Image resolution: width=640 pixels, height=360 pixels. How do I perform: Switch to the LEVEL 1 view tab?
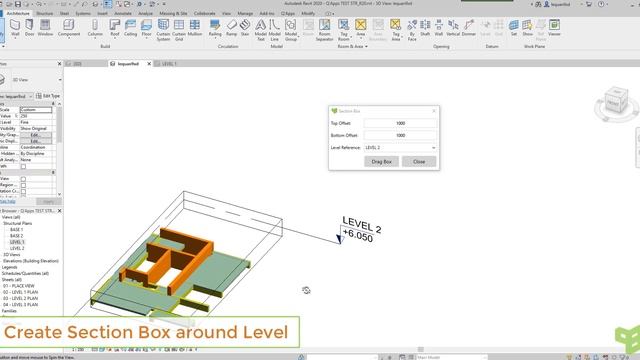[x=169, y=64]
